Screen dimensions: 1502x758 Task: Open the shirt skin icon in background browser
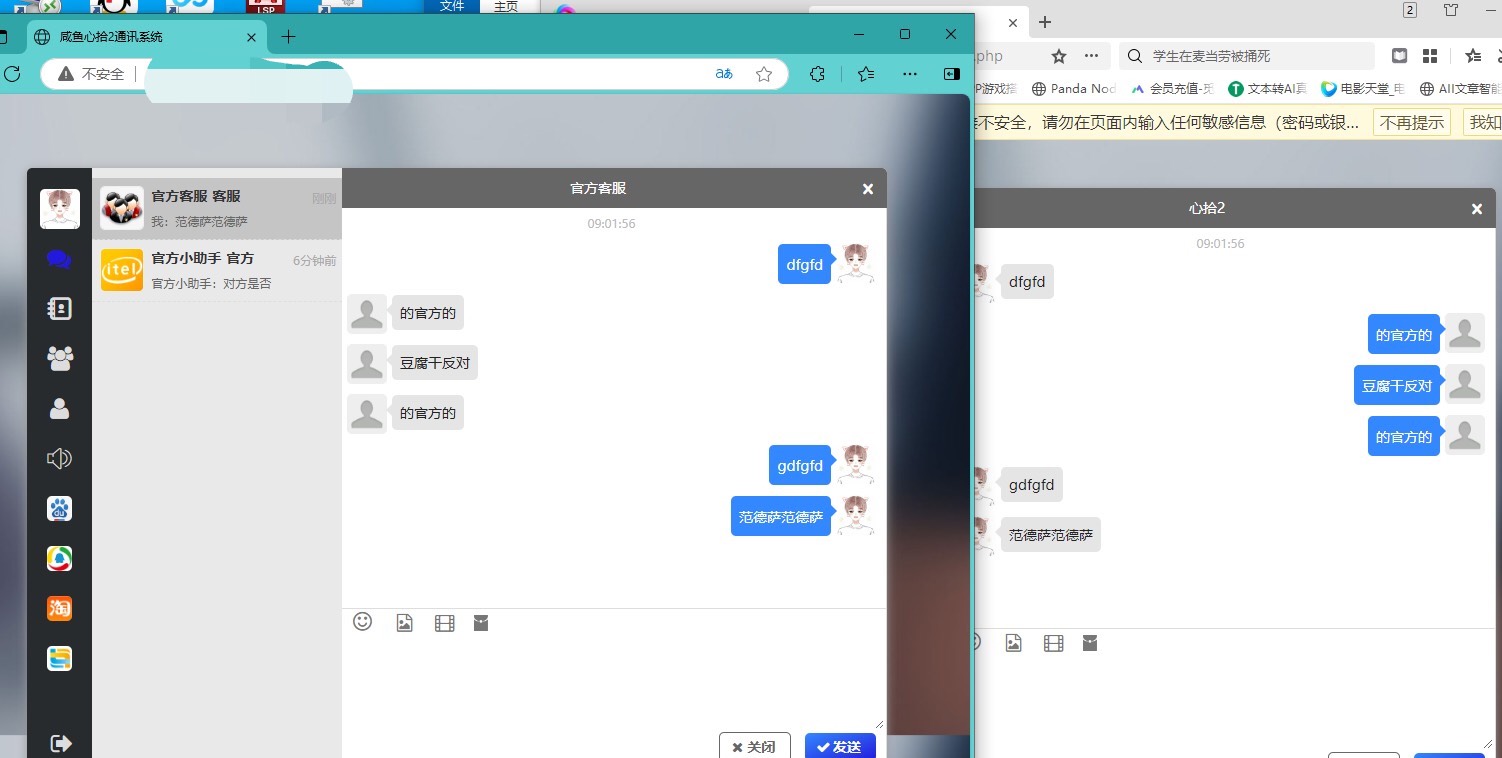pyautogui.click(x=1451, y=10)
